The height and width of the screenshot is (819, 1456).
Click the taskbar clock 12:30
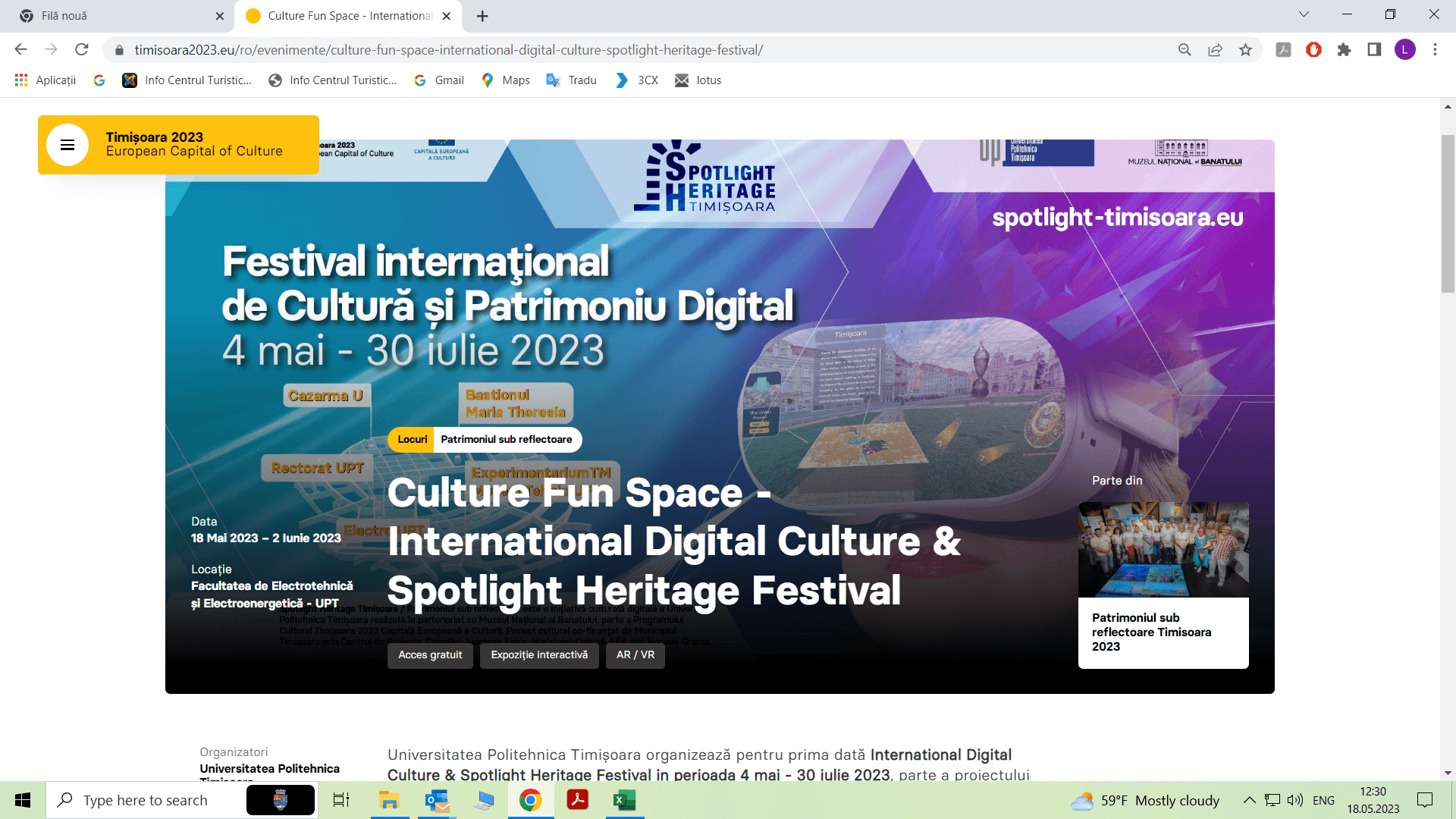[x=1373, y=800]
